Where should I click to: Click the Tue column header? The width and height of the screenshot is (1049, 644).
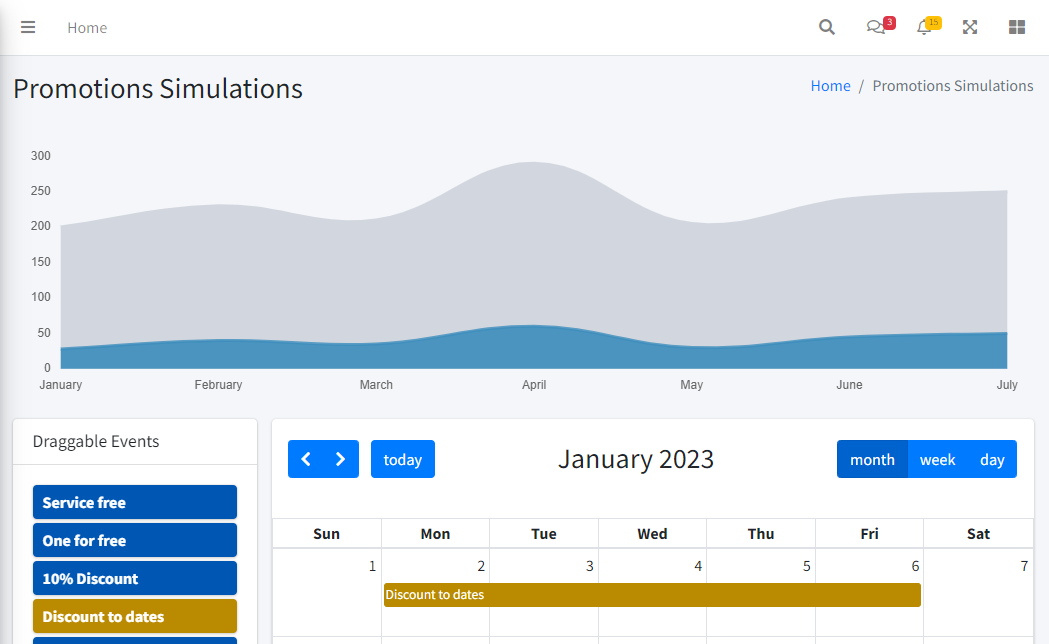point(544,534)
